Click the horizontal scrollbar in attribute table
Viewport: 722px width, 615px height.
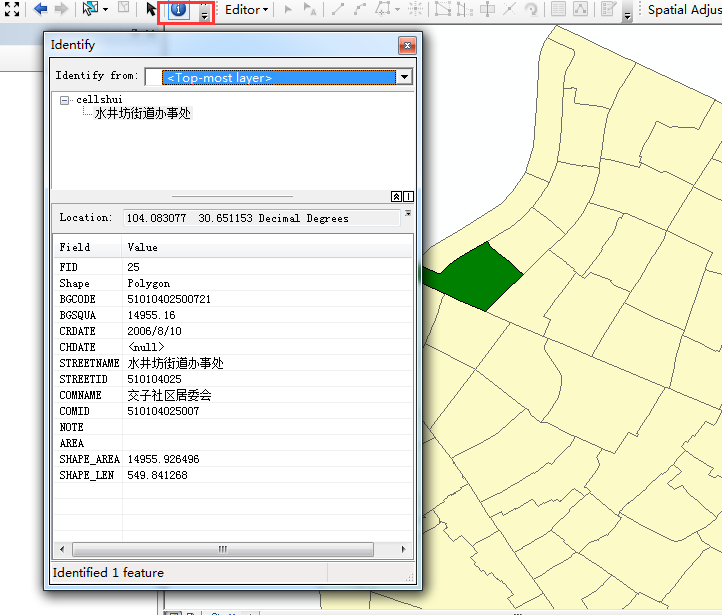click(x=222, y=549)
